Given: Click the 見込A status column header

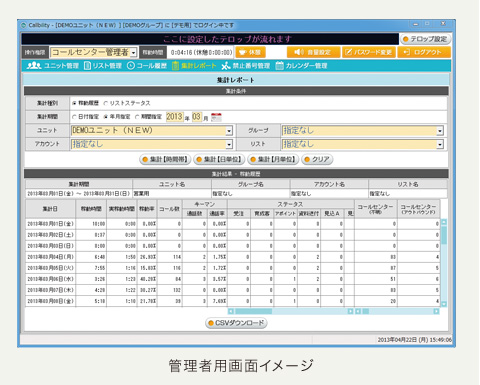Looking at the screenshot, I should (332, 214).
